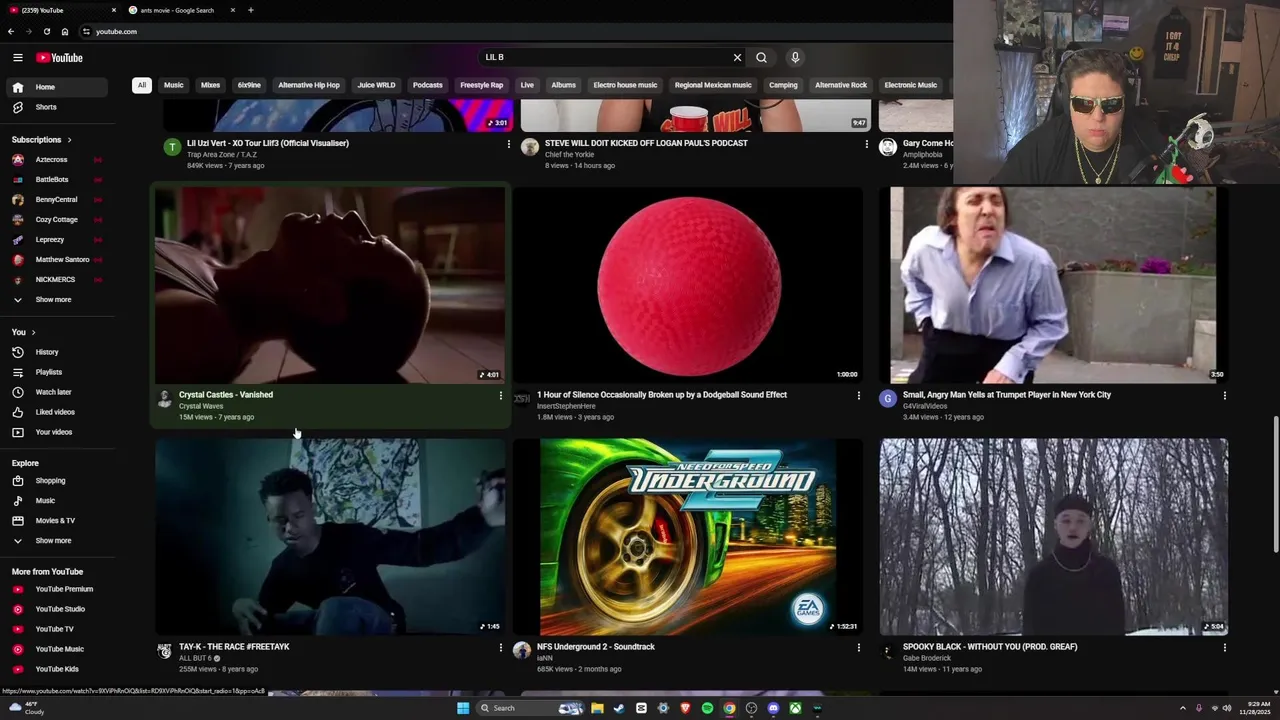Open options menu for Dodgeball Sound Effect video
Image resolution: width=1280 pixels, height=720 pixels.
point(858,396)
